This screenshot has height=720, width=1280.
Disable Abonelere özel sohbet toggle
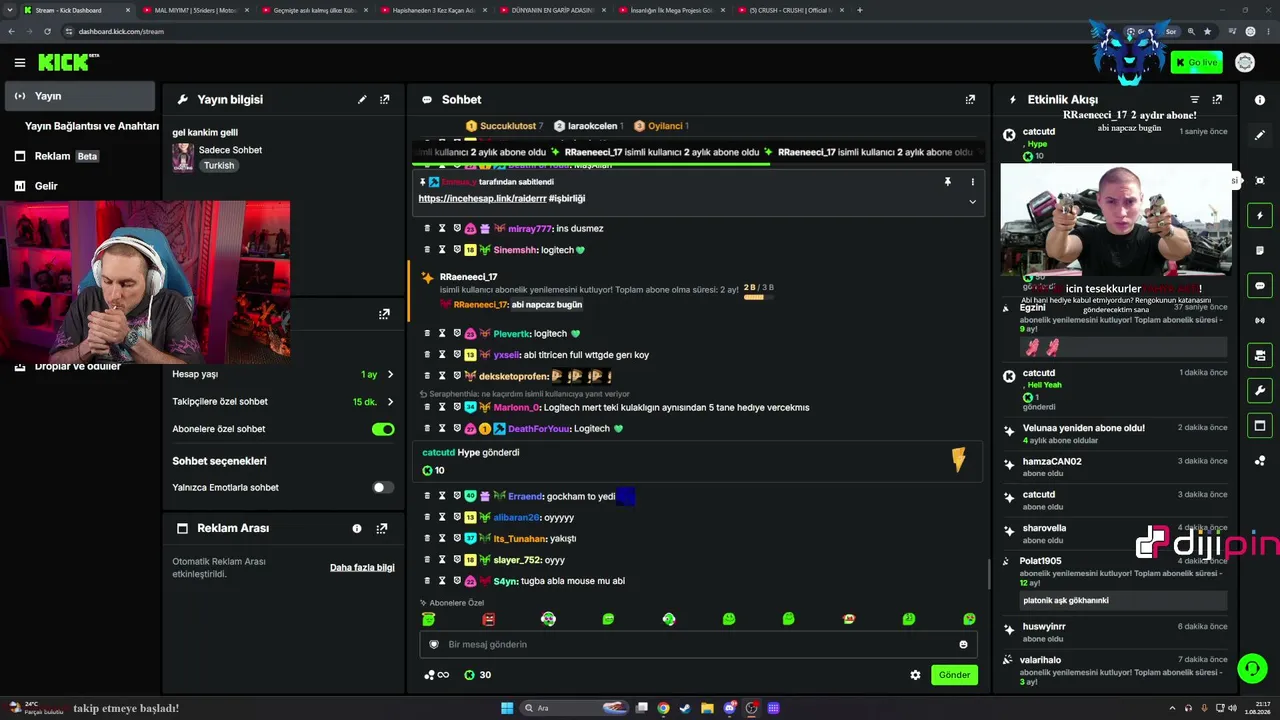(383, 429)
